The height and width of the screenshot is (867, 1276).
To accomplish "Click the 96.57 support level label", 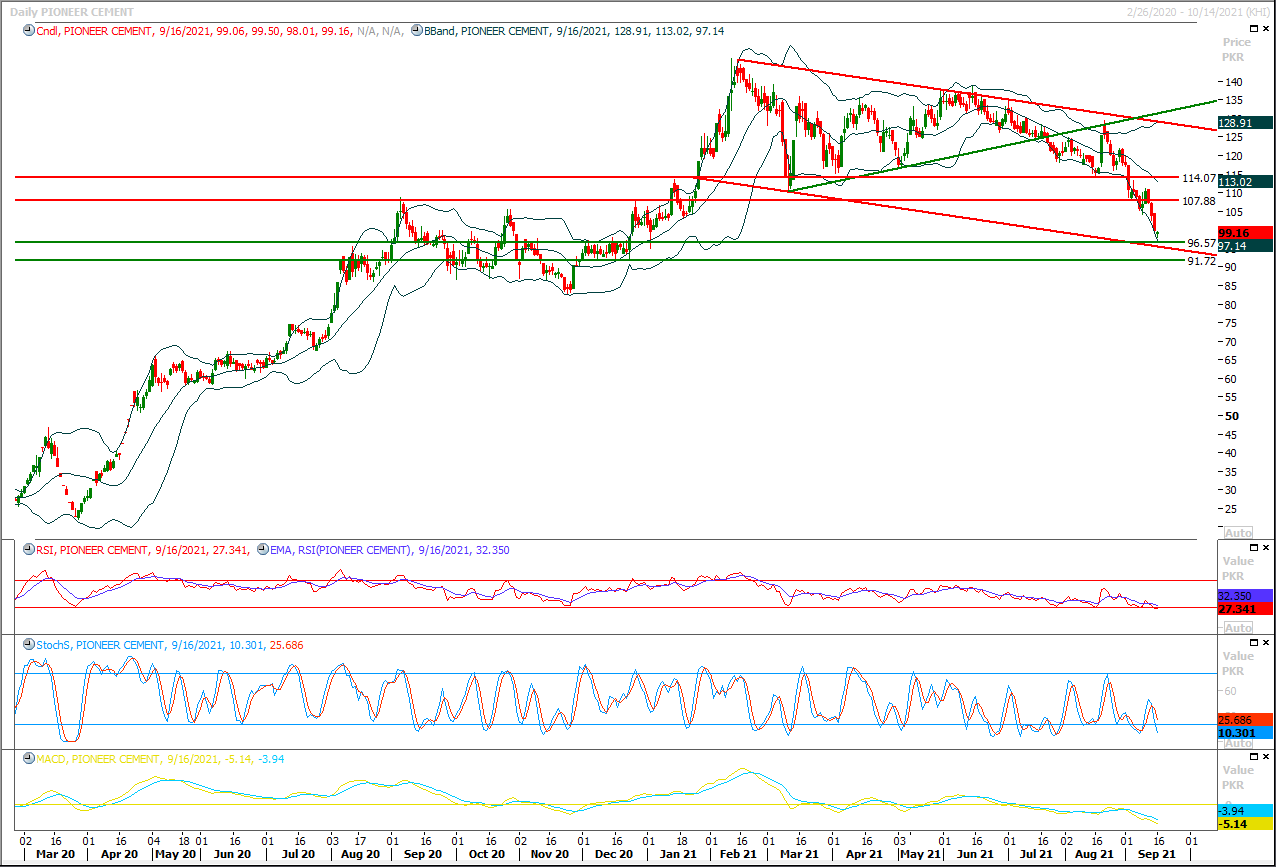I will click(1201, 243).
